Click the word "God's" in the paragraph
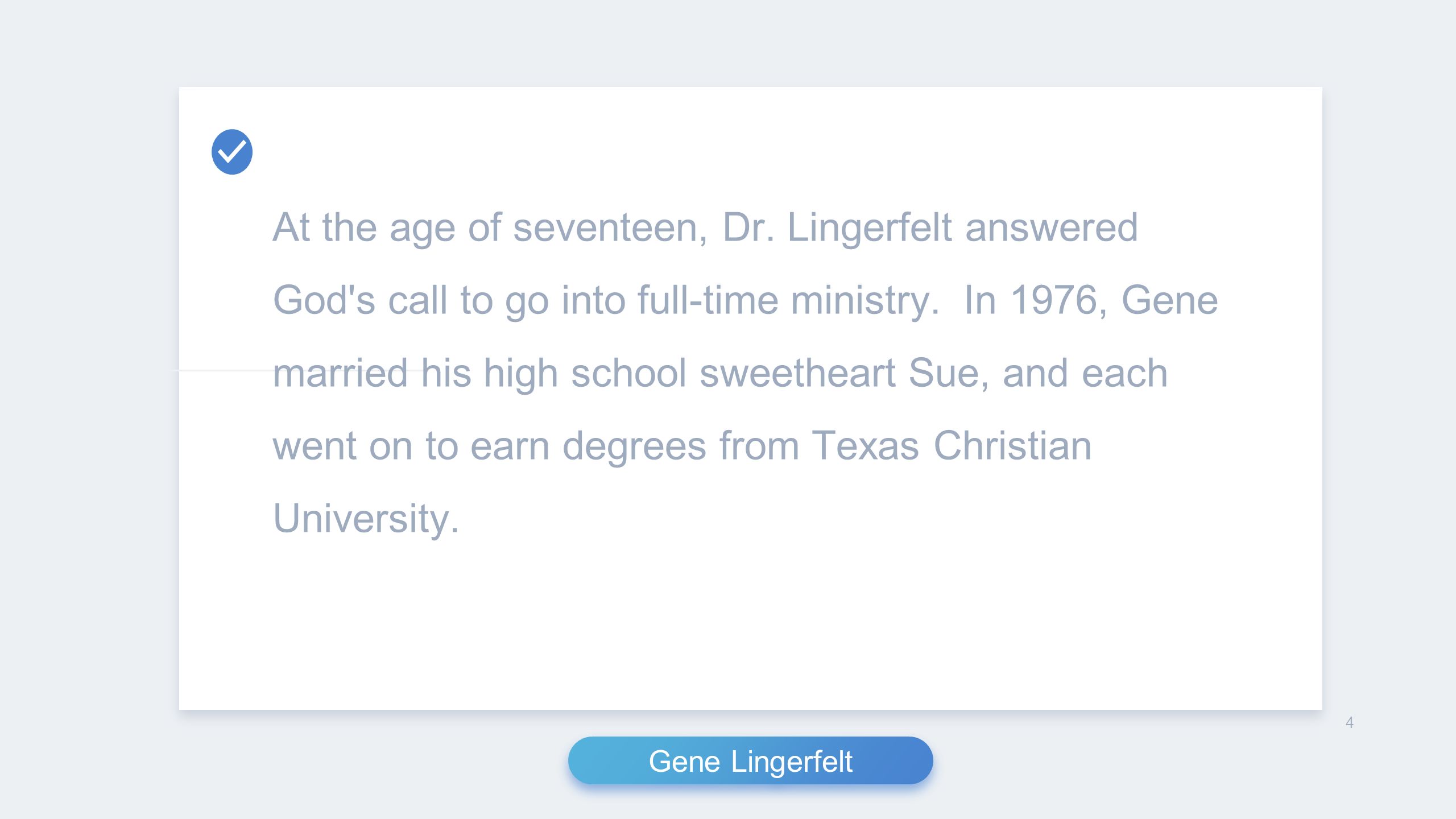Screen dimensions: 1456x819 (324, 300)
